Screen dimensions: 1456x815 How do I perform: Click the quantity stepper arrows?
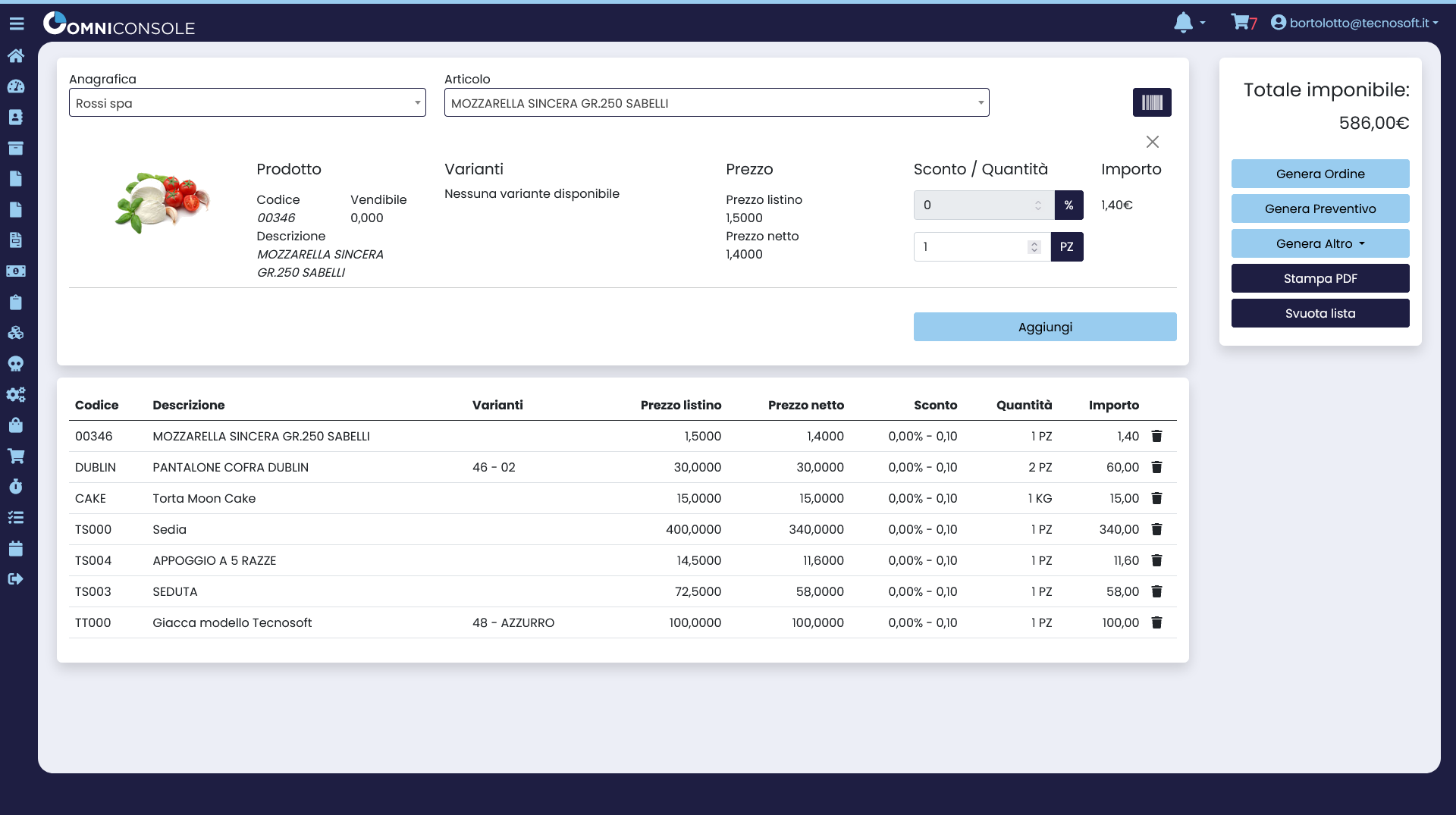tap(1034, 246)
